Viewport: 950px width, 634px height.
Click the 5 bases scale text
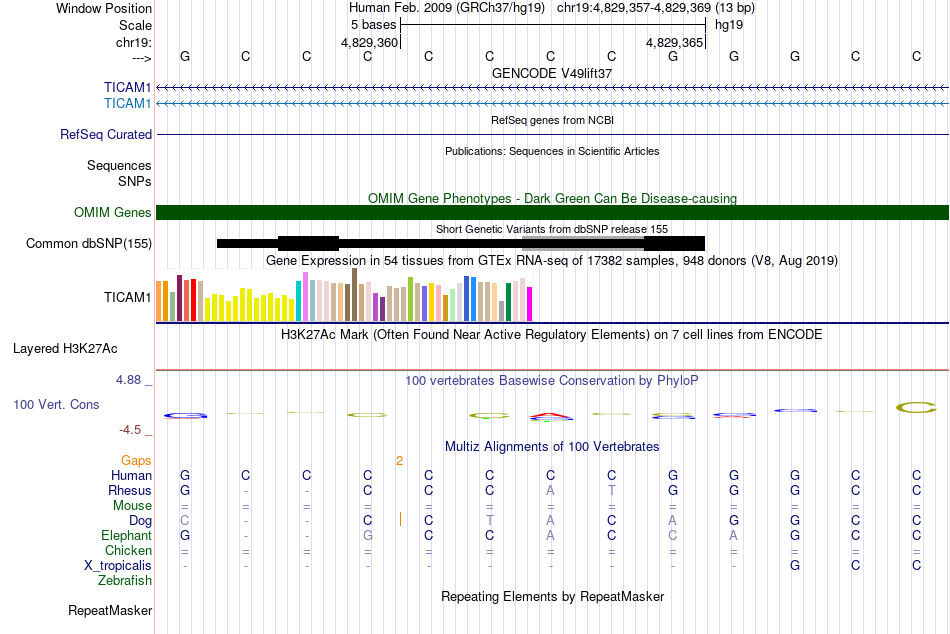coord(373,25)
